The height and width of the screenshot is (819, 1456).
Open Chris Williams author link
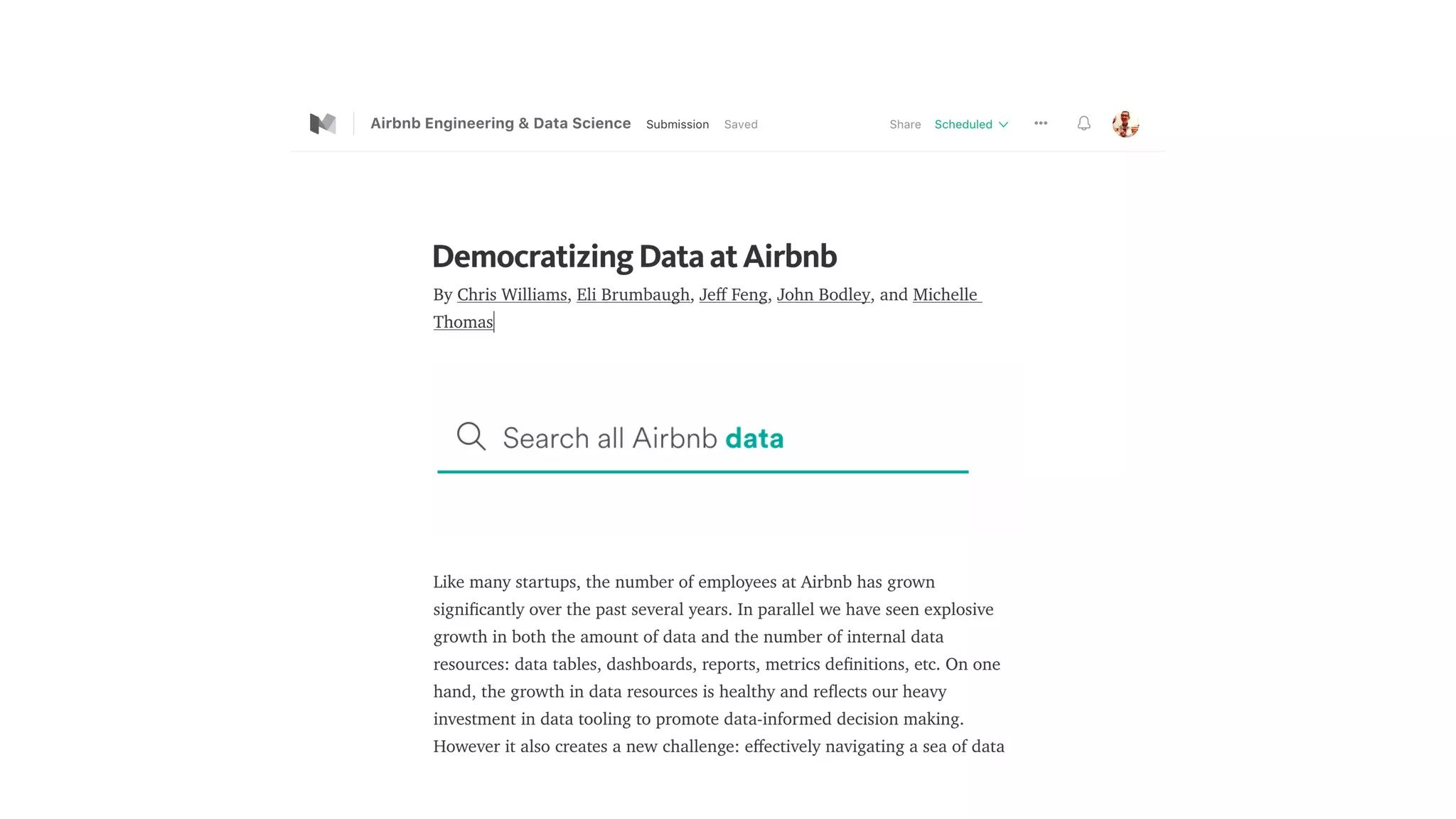click(511, 294)
